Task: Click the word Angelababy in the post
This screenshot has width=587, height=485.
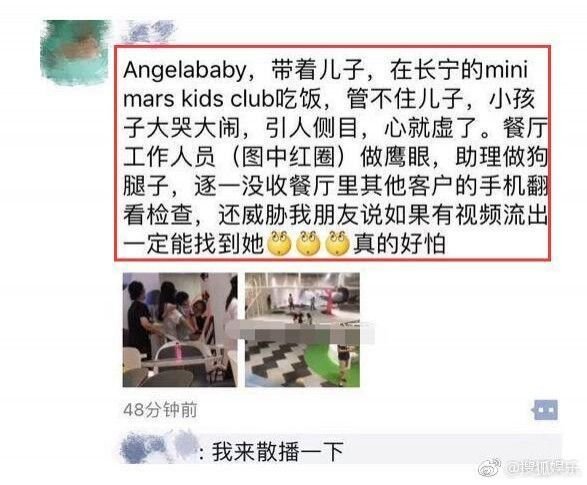Action: pyautogui.click(x=185, y=71)
